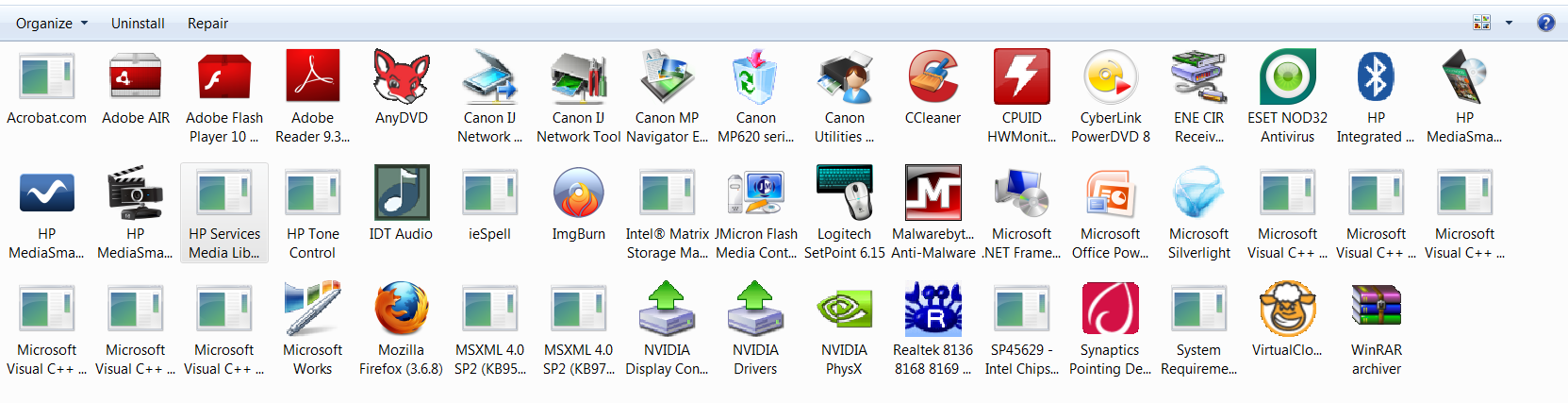Click the CCleaner program icon
Screen dimensions: 1568x403
[933, 77]
